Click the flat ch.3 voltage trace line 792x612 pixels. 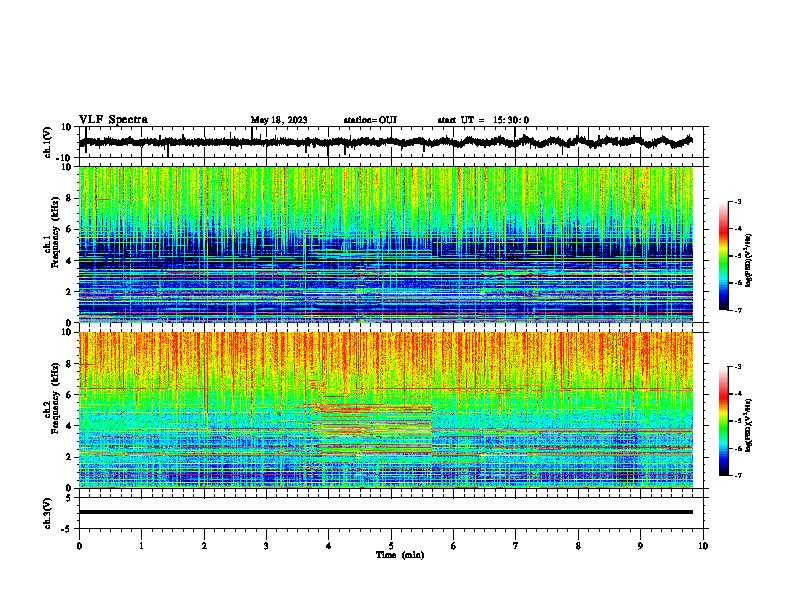point(386,512)
